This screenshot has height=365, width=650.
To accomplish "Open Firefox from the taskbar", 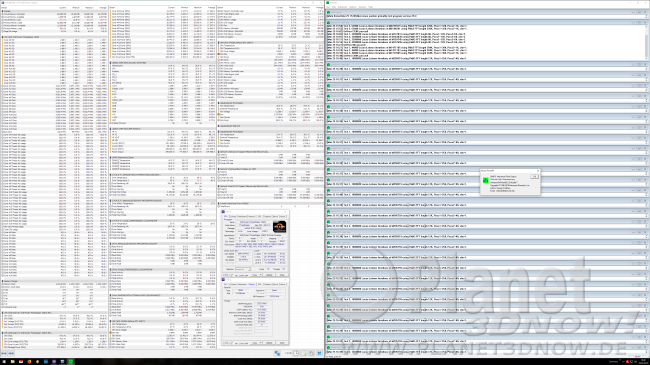I will (x=29, y=362).
